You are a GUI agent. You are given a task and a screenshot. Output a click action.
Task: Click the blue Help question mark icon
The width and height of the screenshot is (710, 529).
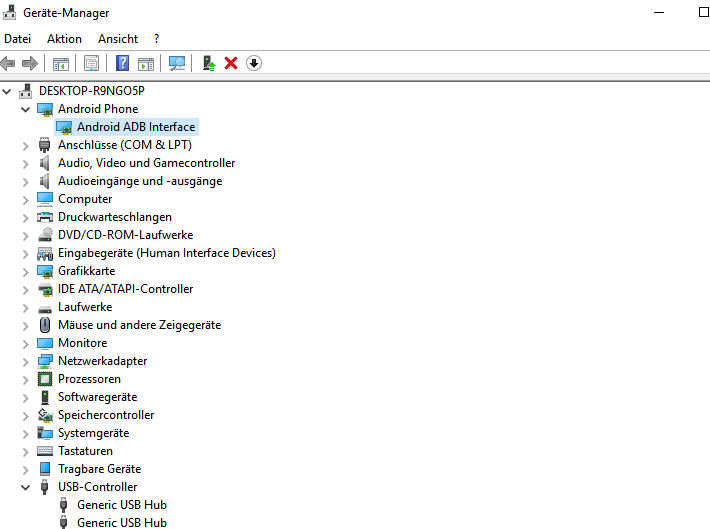pos(122,63)
